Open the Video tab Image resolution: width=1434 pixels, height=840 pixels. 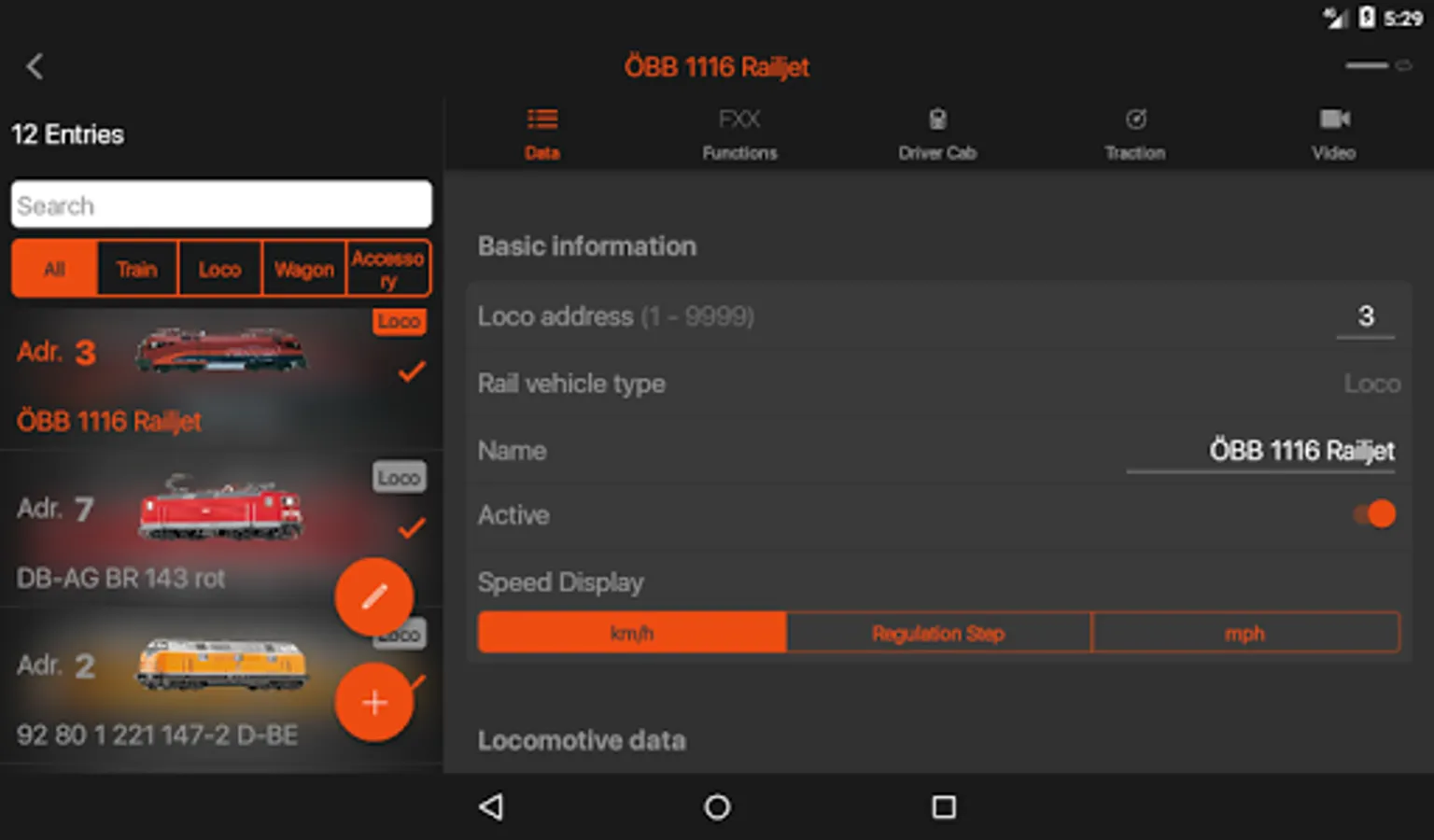point(1334,134)
